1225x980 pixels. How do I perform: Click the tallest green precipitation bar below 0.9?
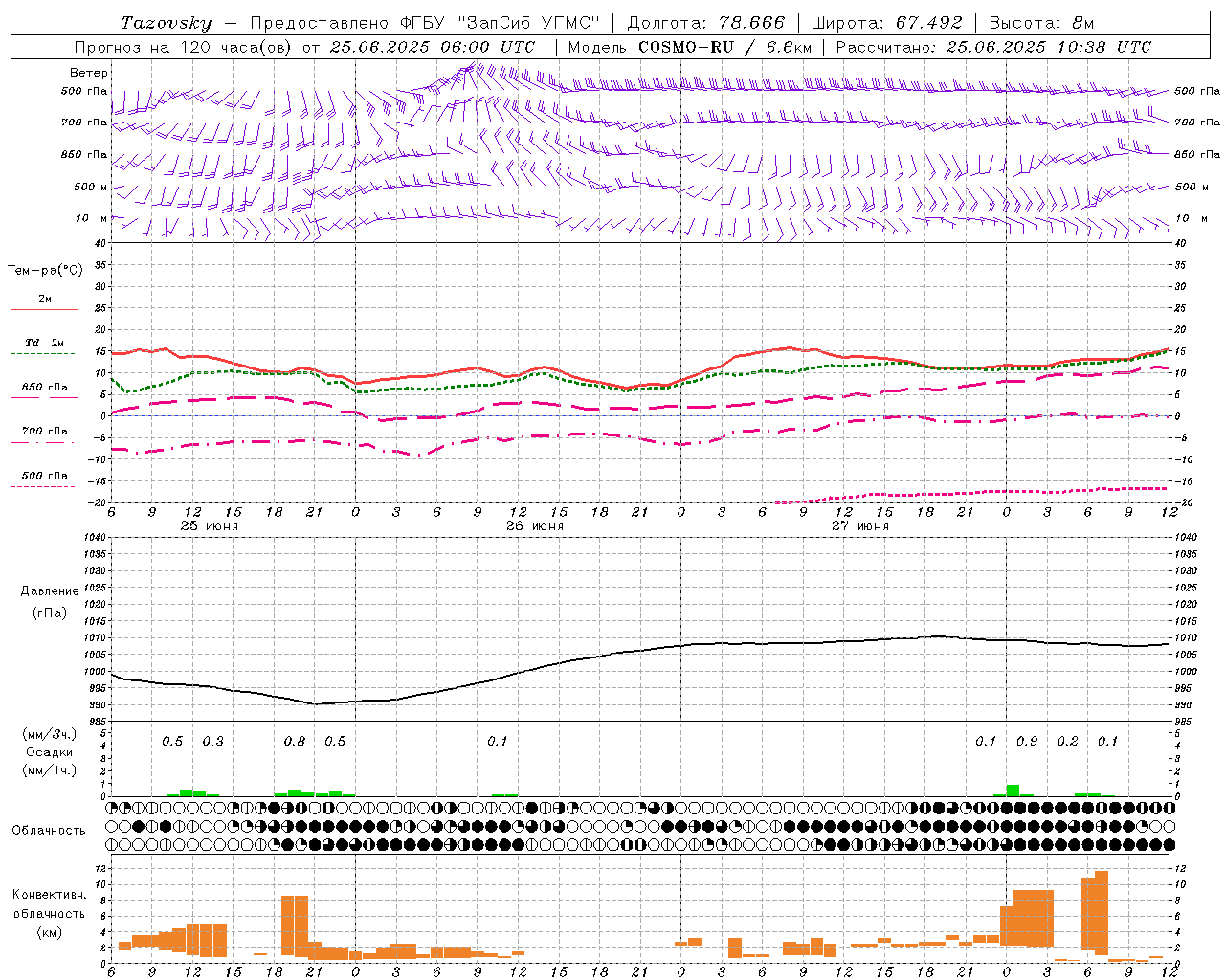pyautogui.click(x=1013, y=791)
